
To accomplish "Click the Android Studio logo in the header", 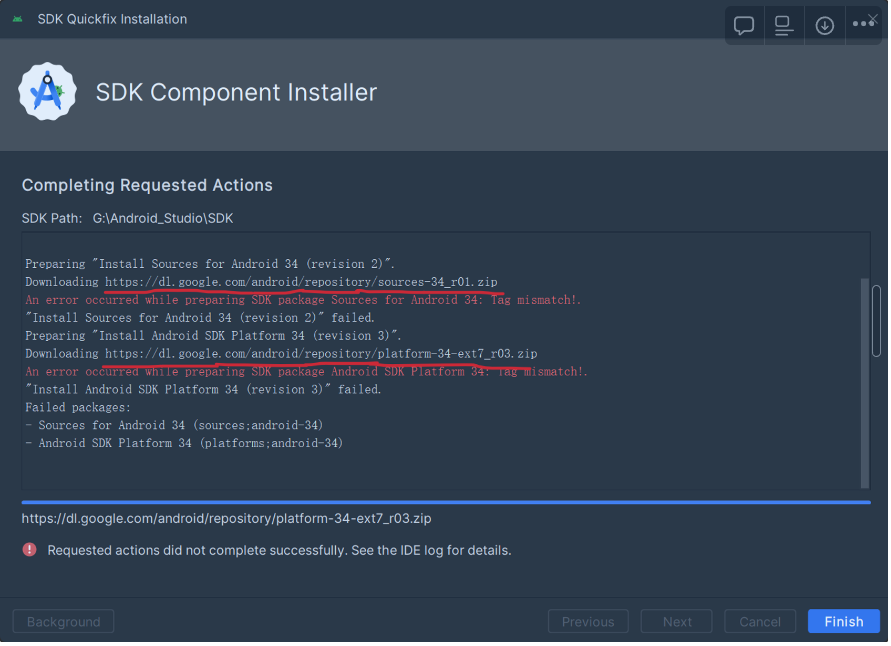I will click(47, 91).
